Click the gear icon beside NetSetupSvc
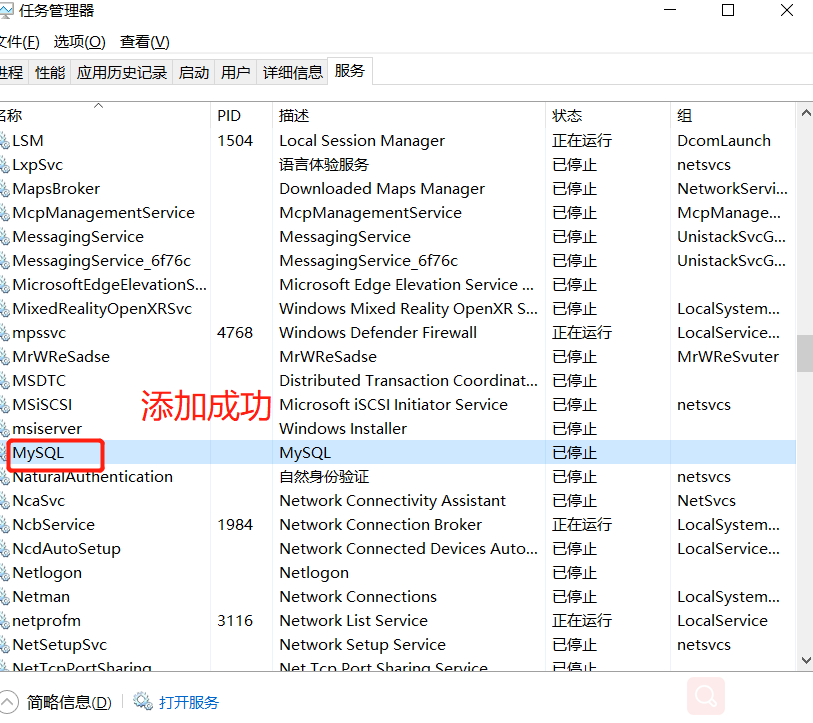 tap(5, 645)
